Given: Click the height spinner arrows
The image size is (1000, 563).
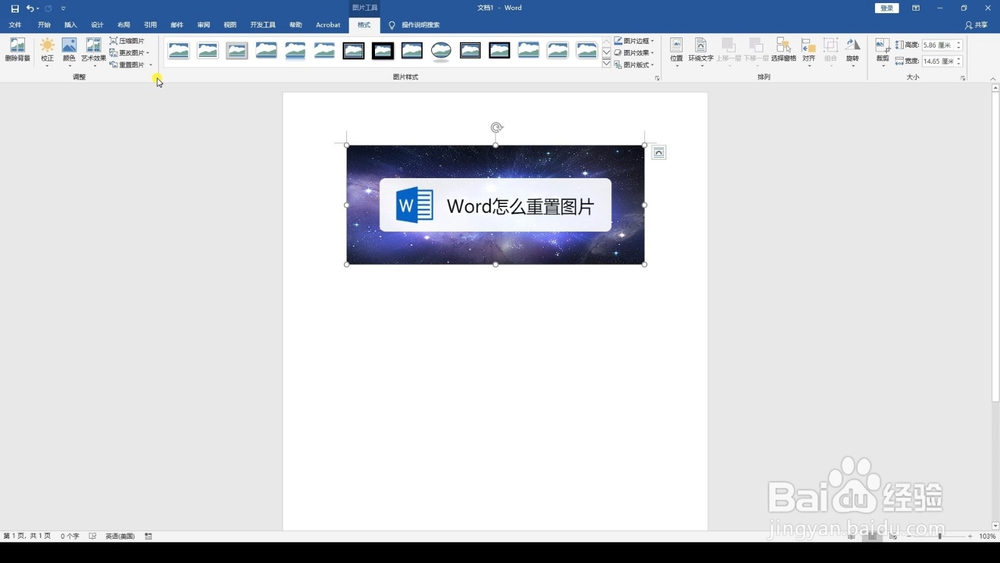Looking at the screenshot, I should tap(959, 45).
